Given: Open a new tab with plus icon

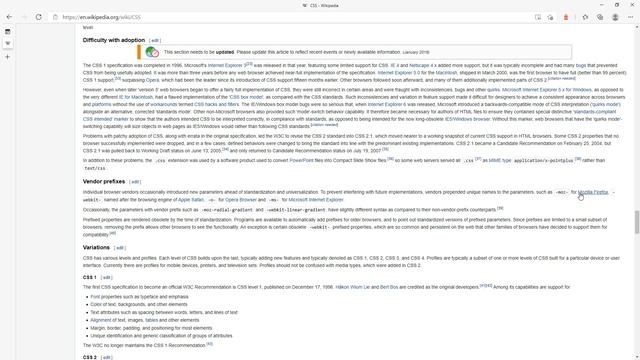Looking at the screenshot, I should pyautogui.click(x=8, y=57).
